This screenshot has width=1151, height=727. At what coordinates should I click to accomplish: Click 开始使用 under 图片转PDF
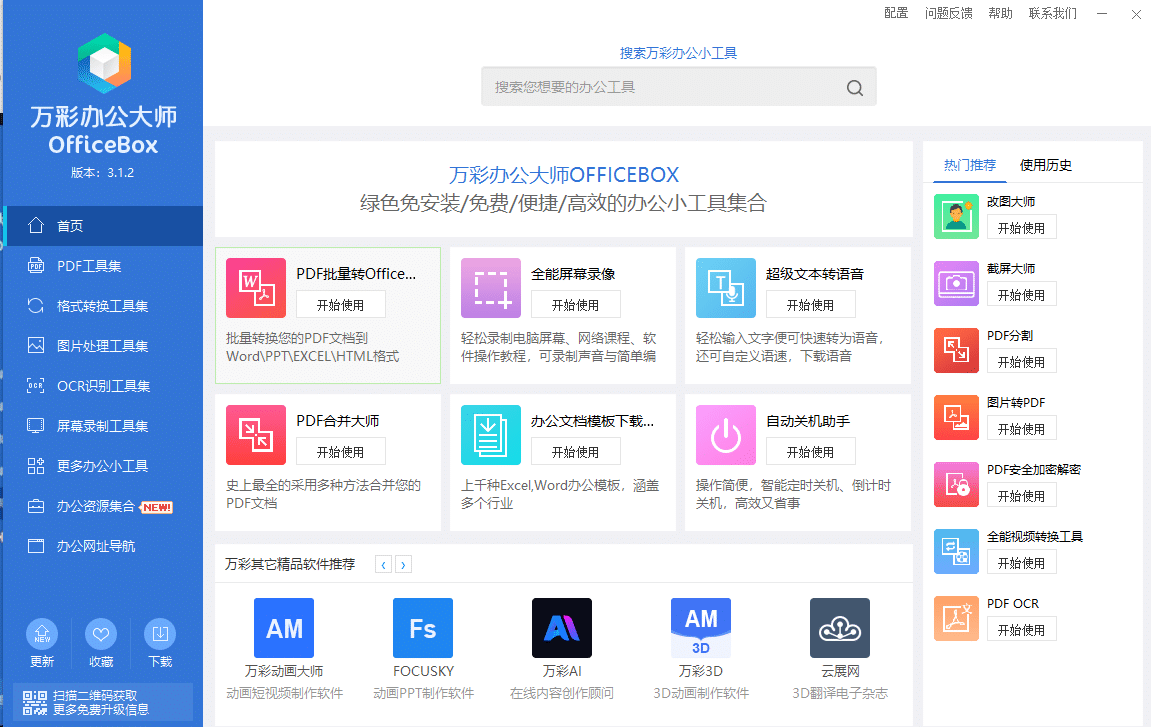click(x=1021, y=429)
